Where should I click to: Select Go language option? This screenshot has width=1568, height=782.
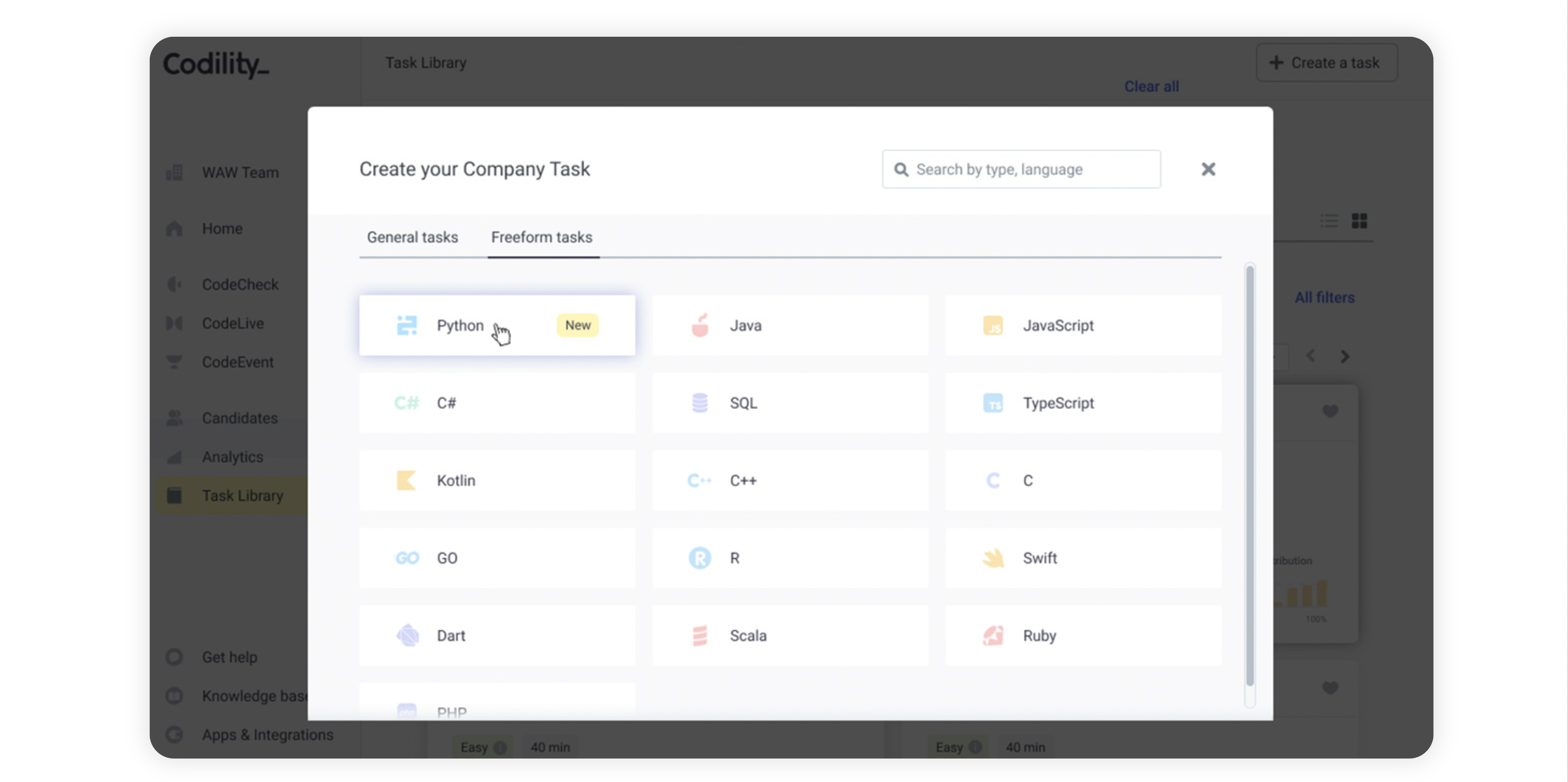(x=497, y=558)
